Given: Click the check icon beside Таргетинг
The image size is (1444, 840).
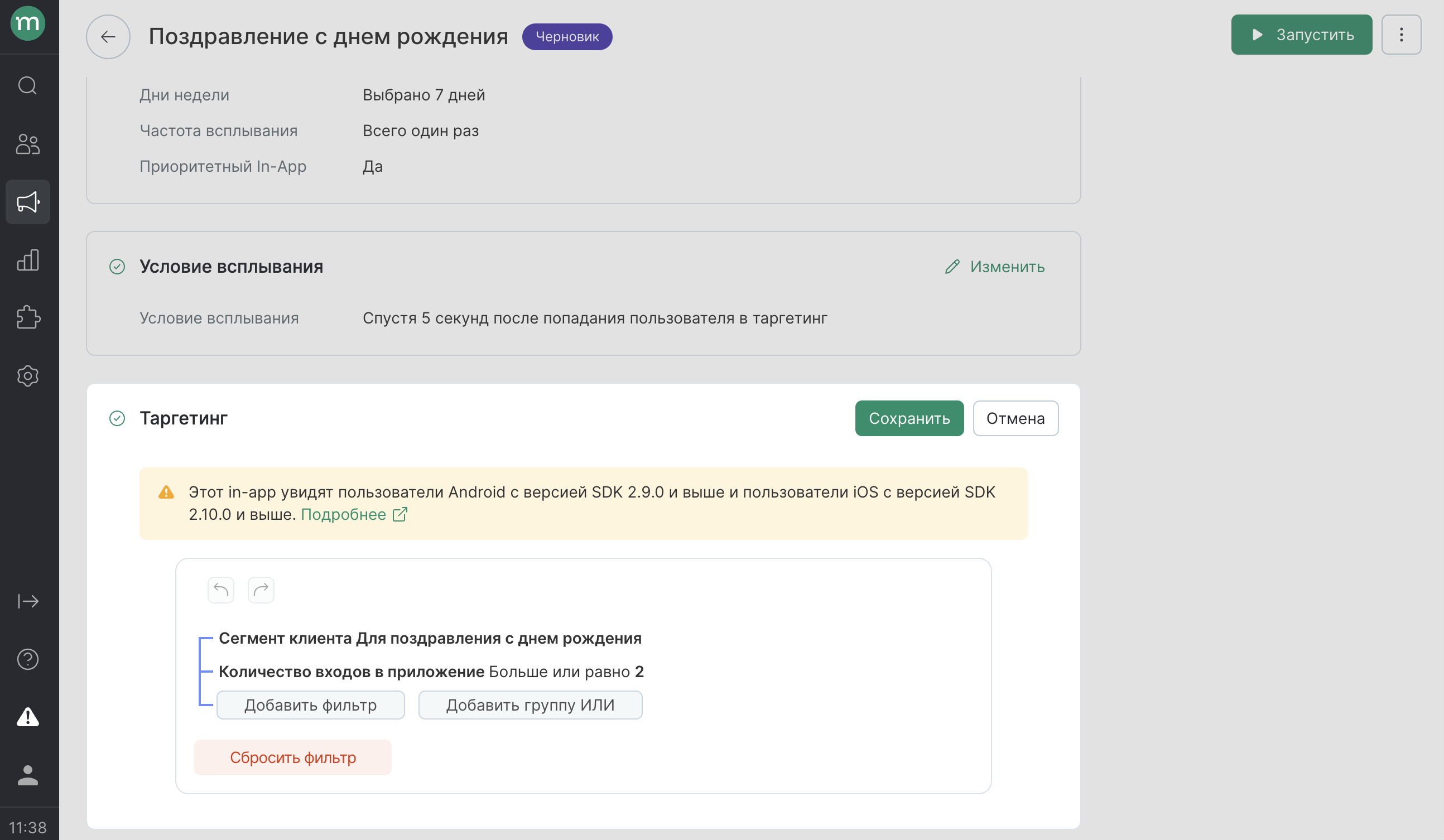Looking at the screenshot, I should pos(117,418).
